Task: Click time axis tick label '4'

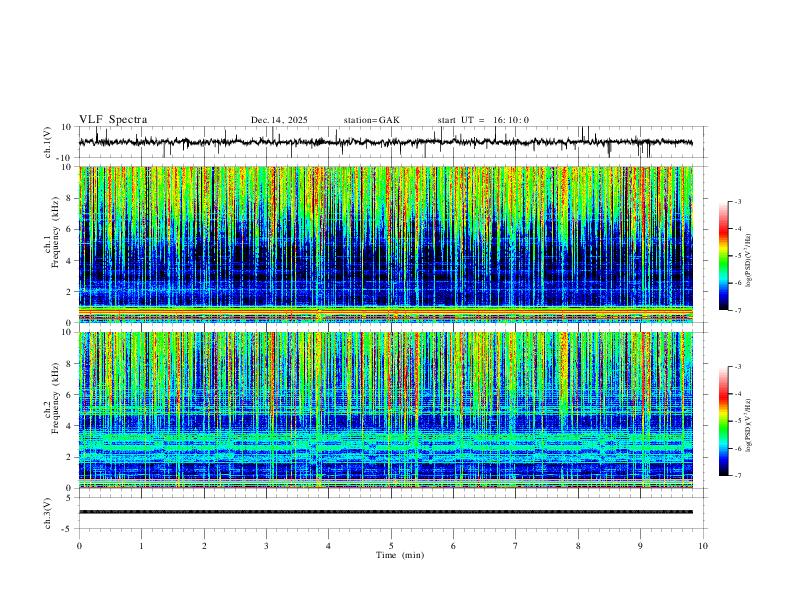Action: pyautogui.click(x=329, y=546)
